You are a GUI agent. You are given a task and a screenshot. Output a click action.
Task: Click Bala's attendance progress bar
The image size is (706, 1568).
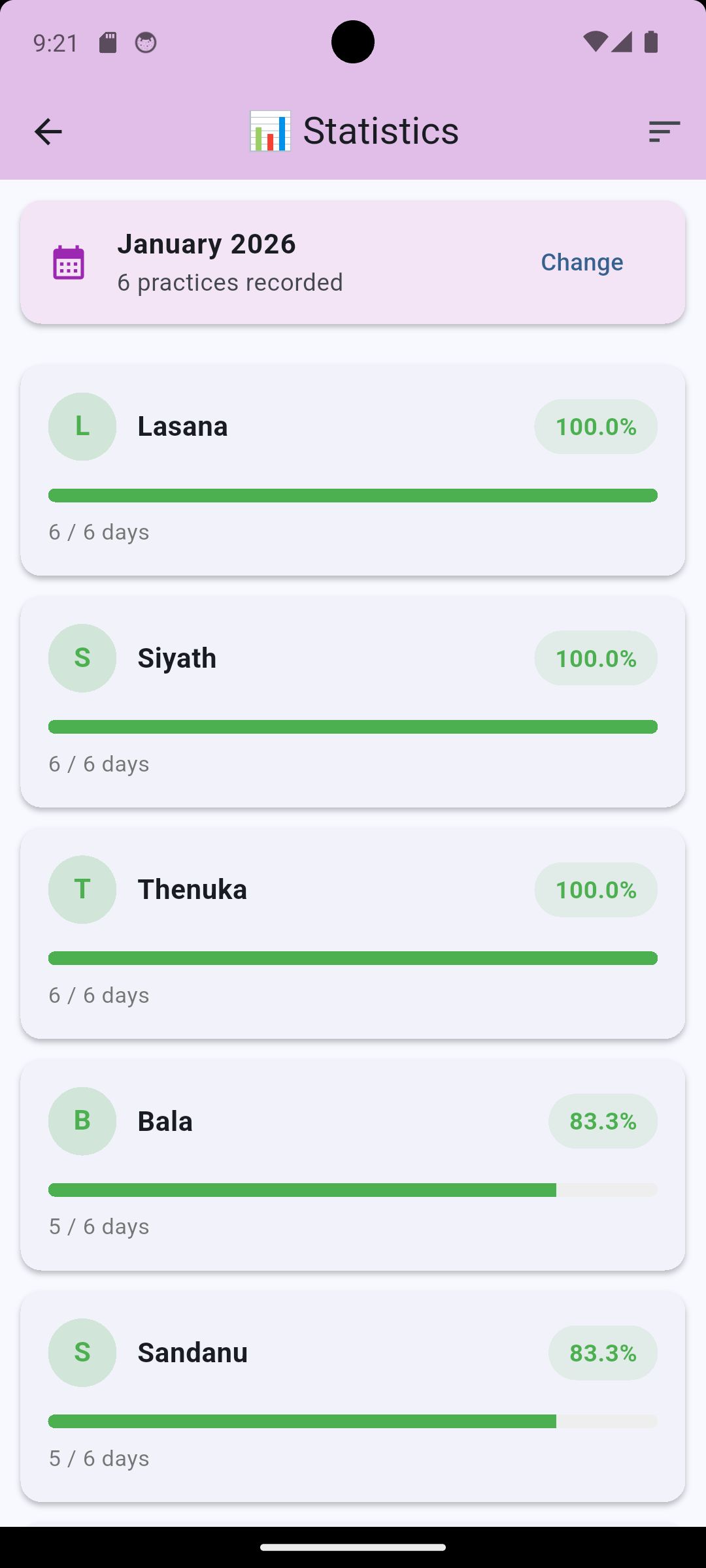[353, 1190]
